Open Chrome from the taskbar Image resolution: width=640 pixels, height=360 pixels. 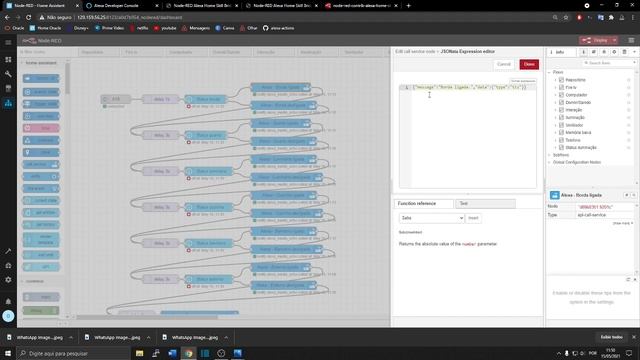coord(189,353)
